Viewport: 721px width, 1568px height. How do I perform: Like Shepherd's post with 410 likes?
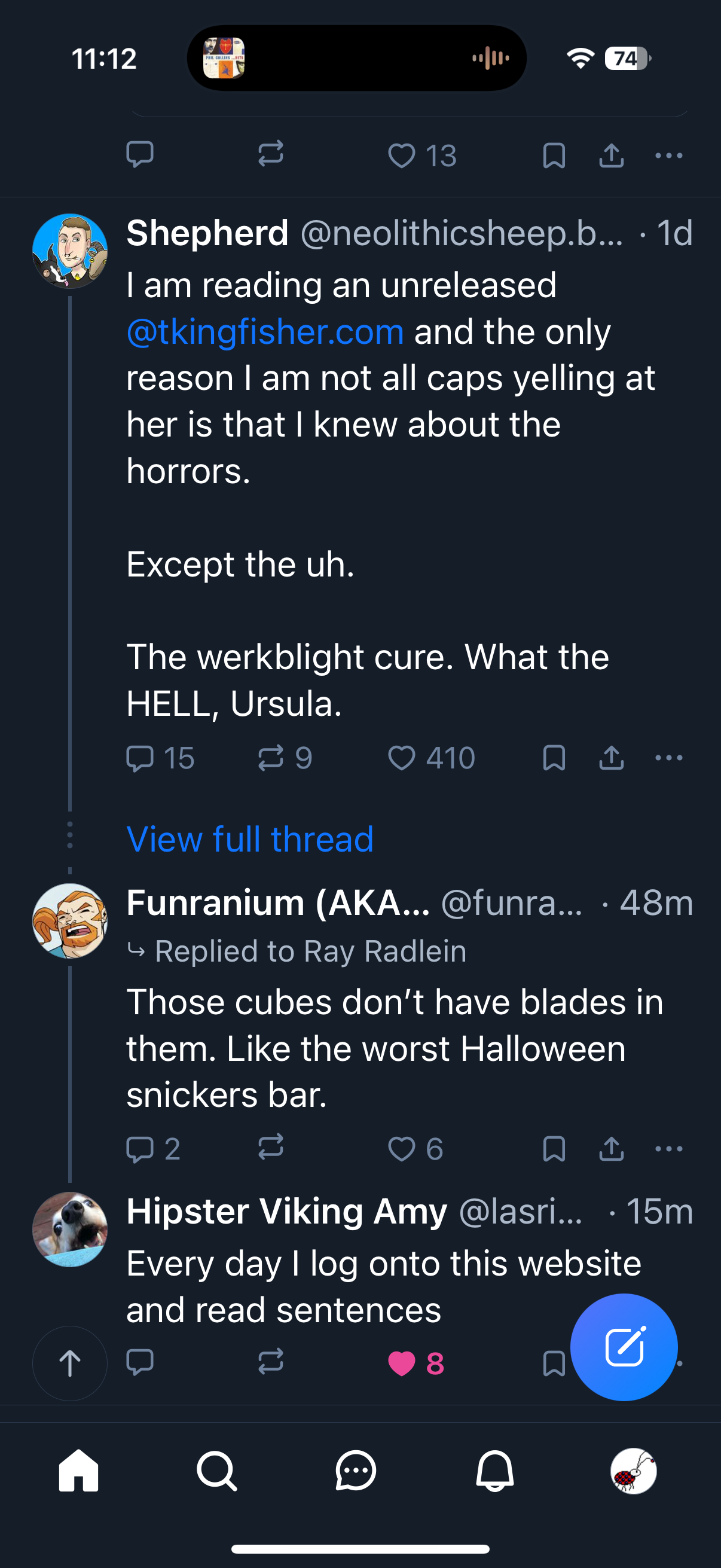[x=402, y=758]
